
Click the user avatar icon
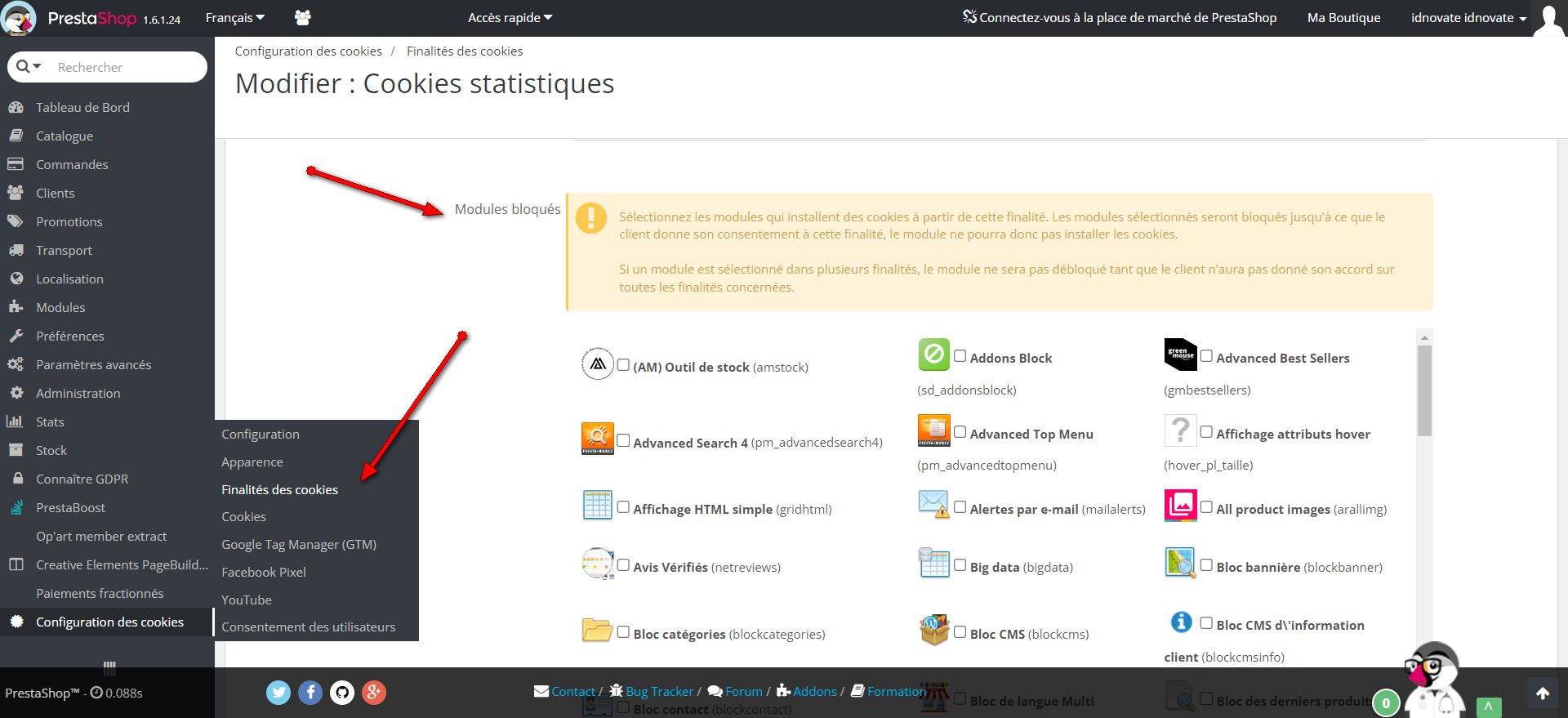[x=1548, y=18]
